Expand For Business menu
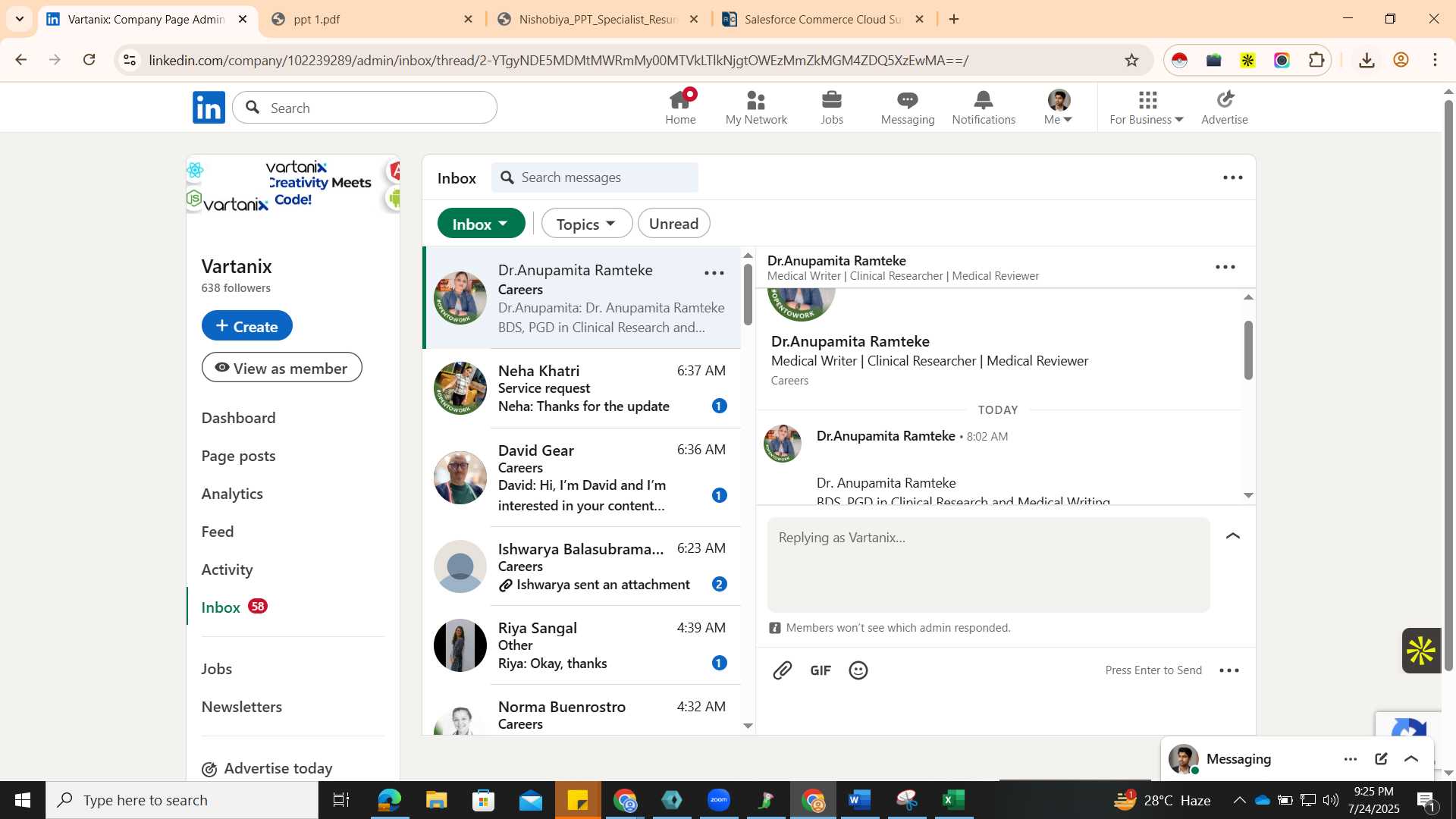This screenshot has width=1456, height=819. tap(1147, 107)
